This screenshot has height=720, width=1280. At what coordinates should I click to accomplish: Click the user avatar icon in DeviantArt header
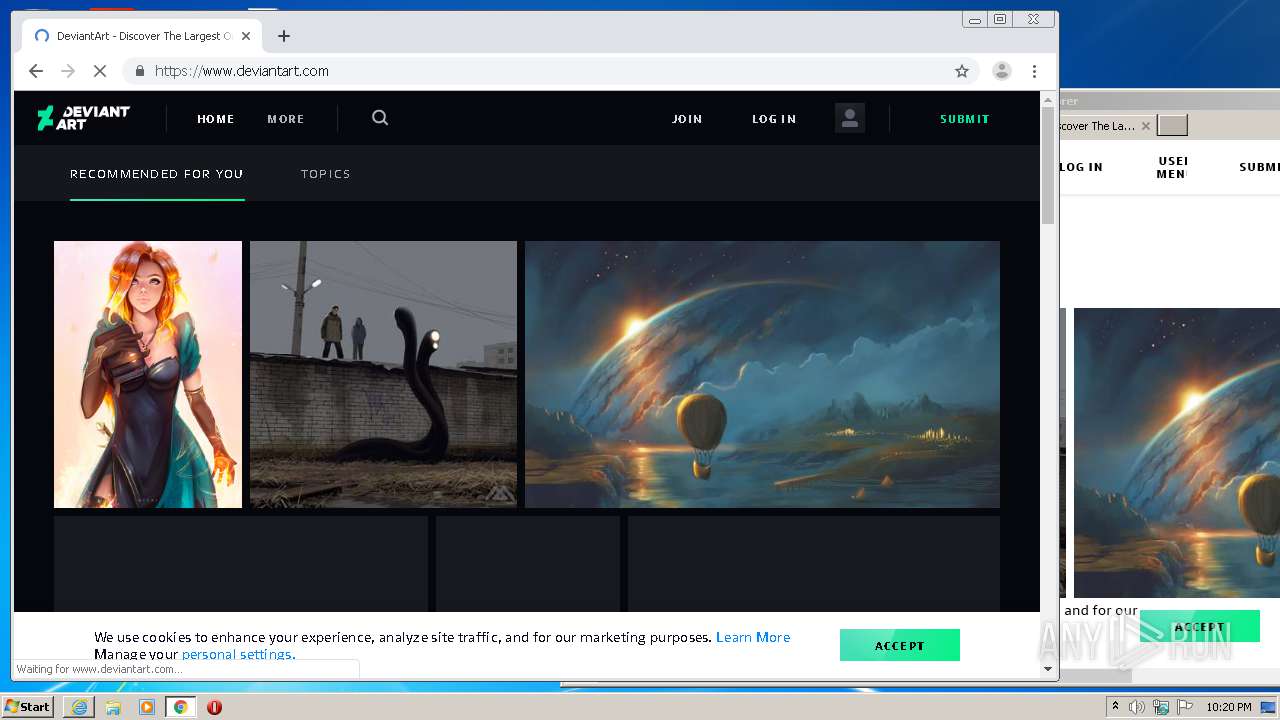click(850, 118)
